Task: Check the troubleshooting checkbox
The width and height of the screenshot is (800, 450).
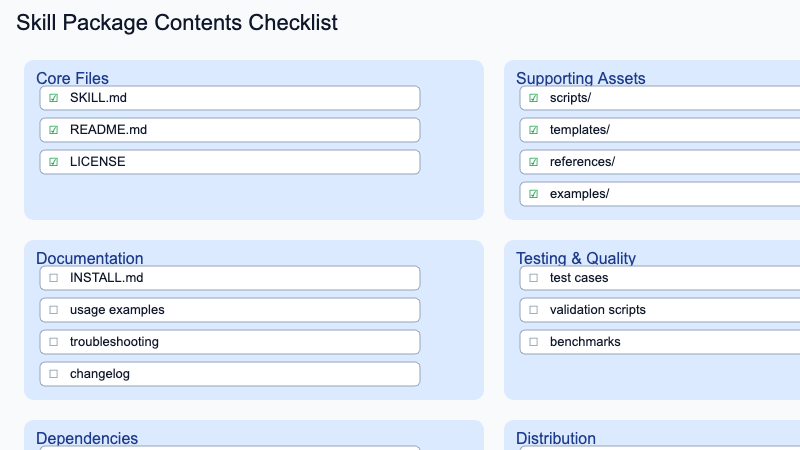Action: [x=54, y=342]
